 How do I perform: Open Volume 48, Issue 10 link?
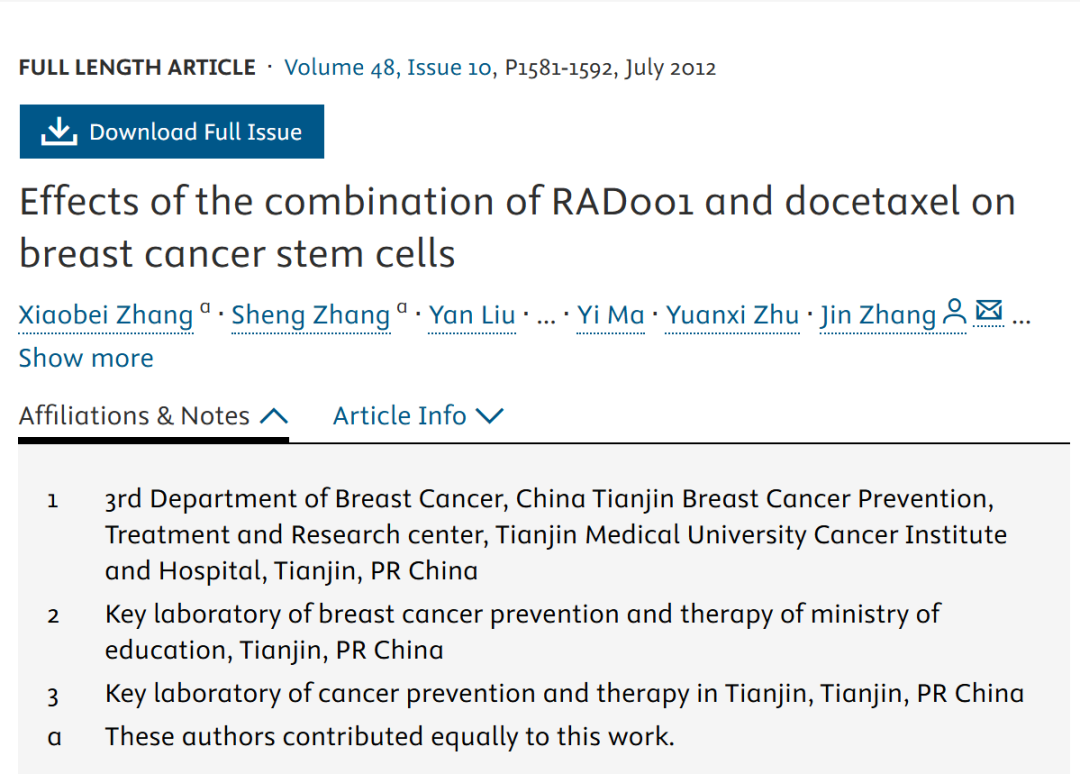pyautogui.click(x=388, y=67)
